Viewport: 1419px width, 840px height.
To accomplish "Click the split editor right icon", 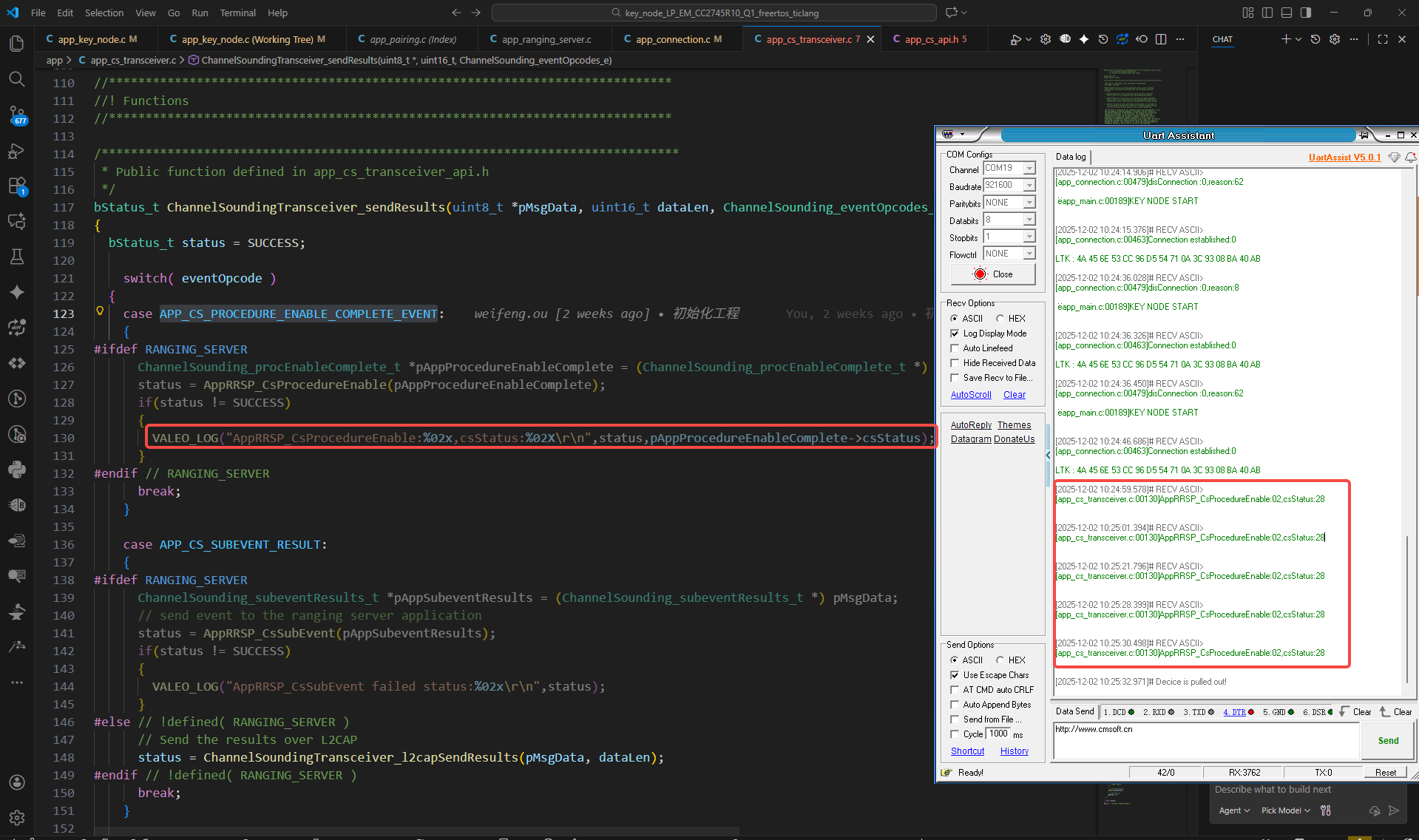I will [x=1161, y=39].
